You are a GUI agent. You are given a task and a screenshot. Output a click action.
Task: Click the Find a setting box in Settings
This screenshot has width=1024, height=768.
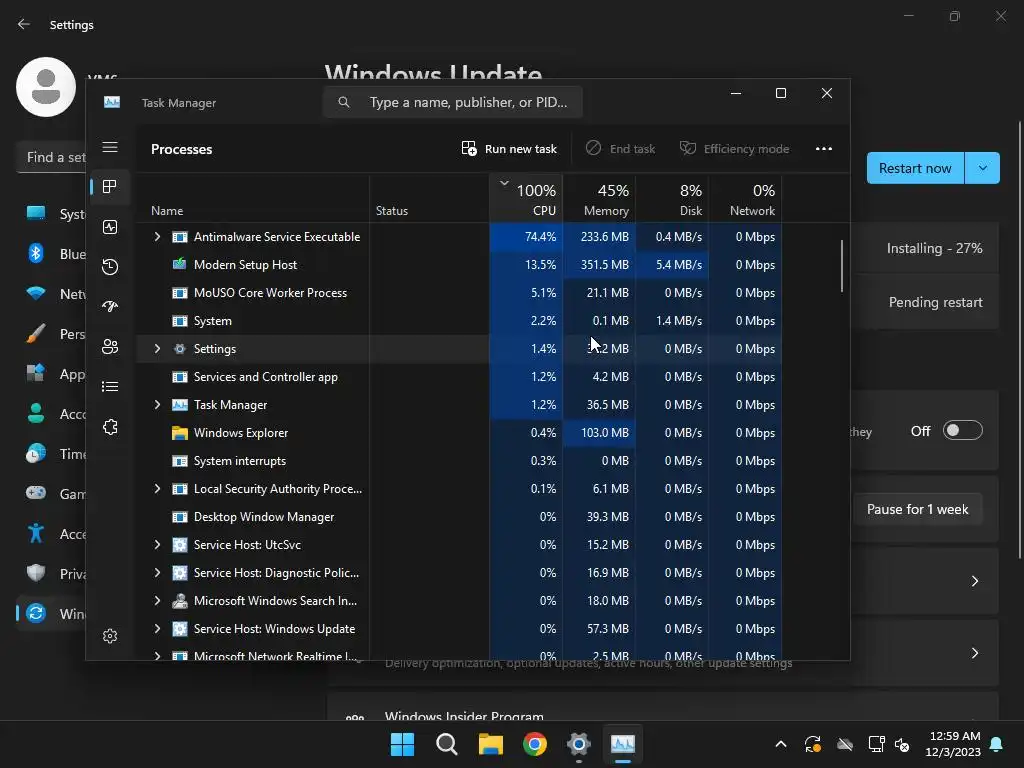[x=51, y=157]
